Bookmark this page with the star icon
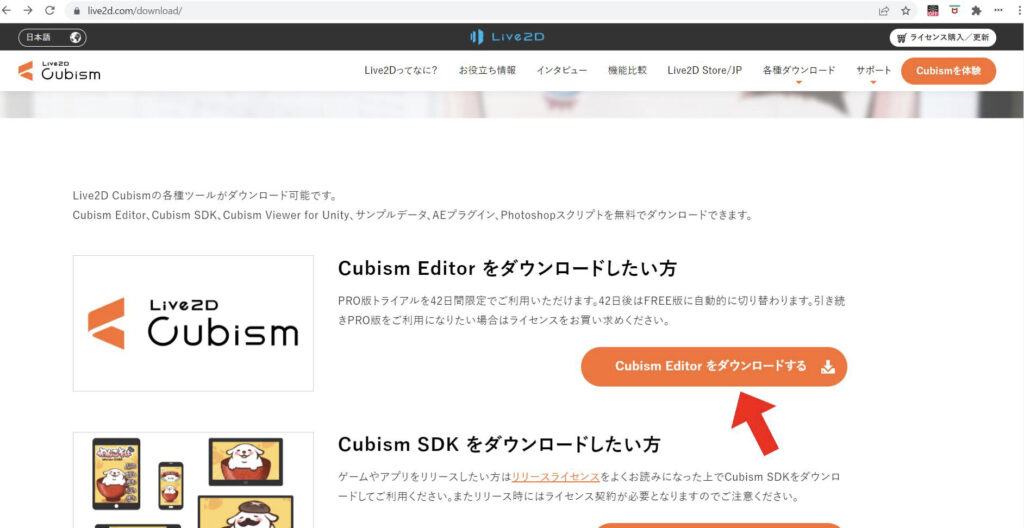The height and width of the screenshot is (528, 1024). (x=906, y=10)
